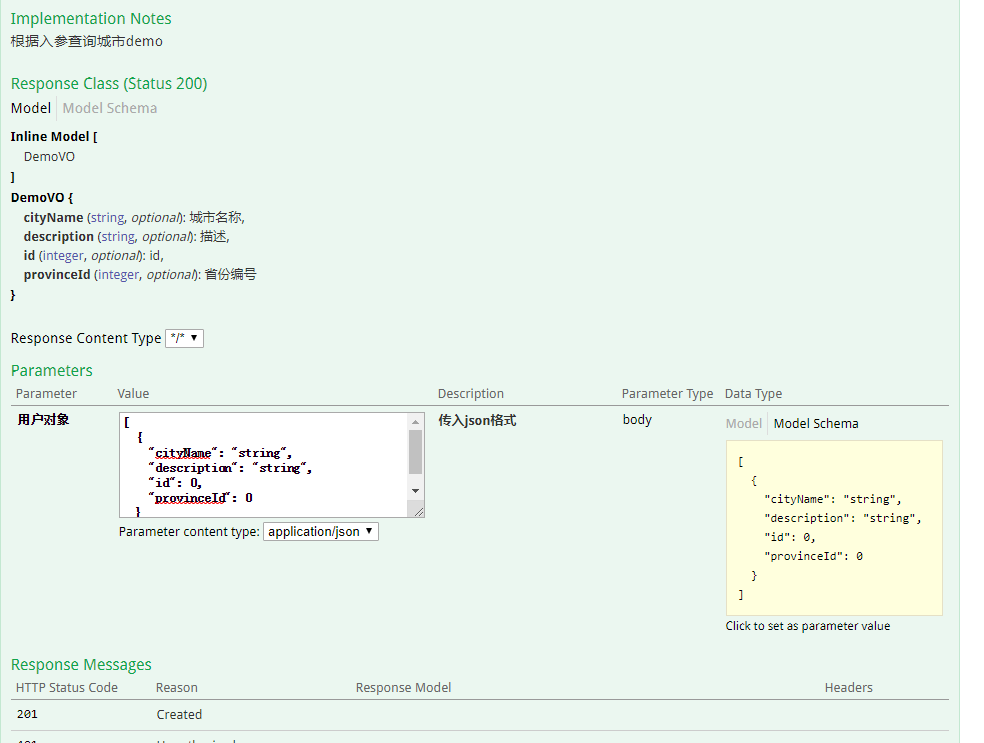Click the Created reason cell

(179, 715)
